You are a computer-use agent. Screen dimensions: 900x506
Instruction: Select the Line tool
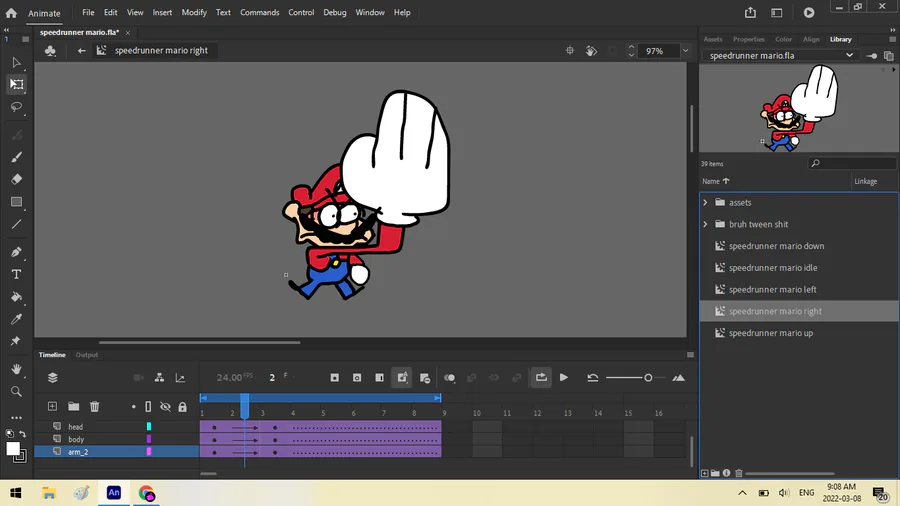coord(16,224)
